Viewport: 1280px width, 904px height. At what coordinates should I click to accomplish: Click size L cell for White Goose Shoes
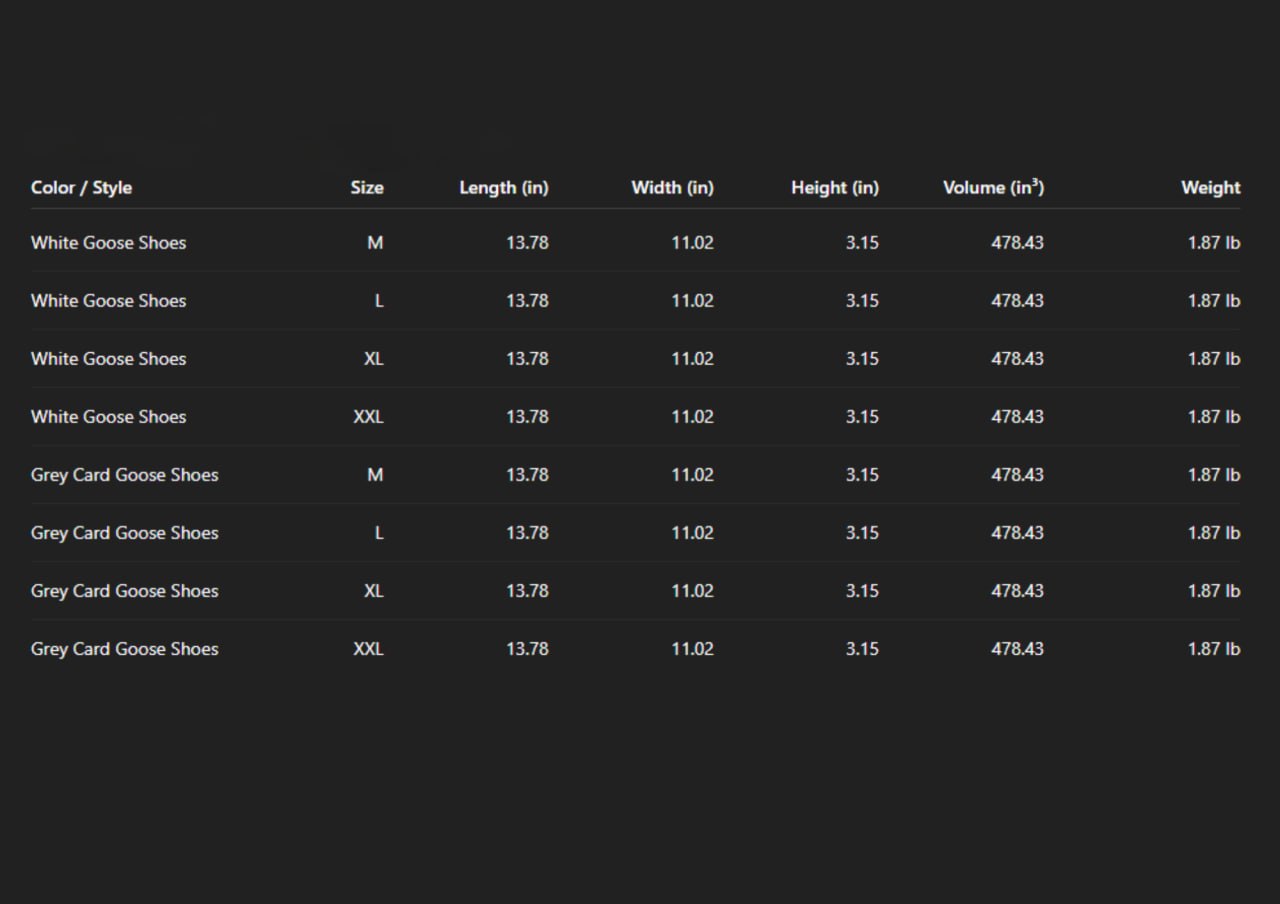point(378,301)
